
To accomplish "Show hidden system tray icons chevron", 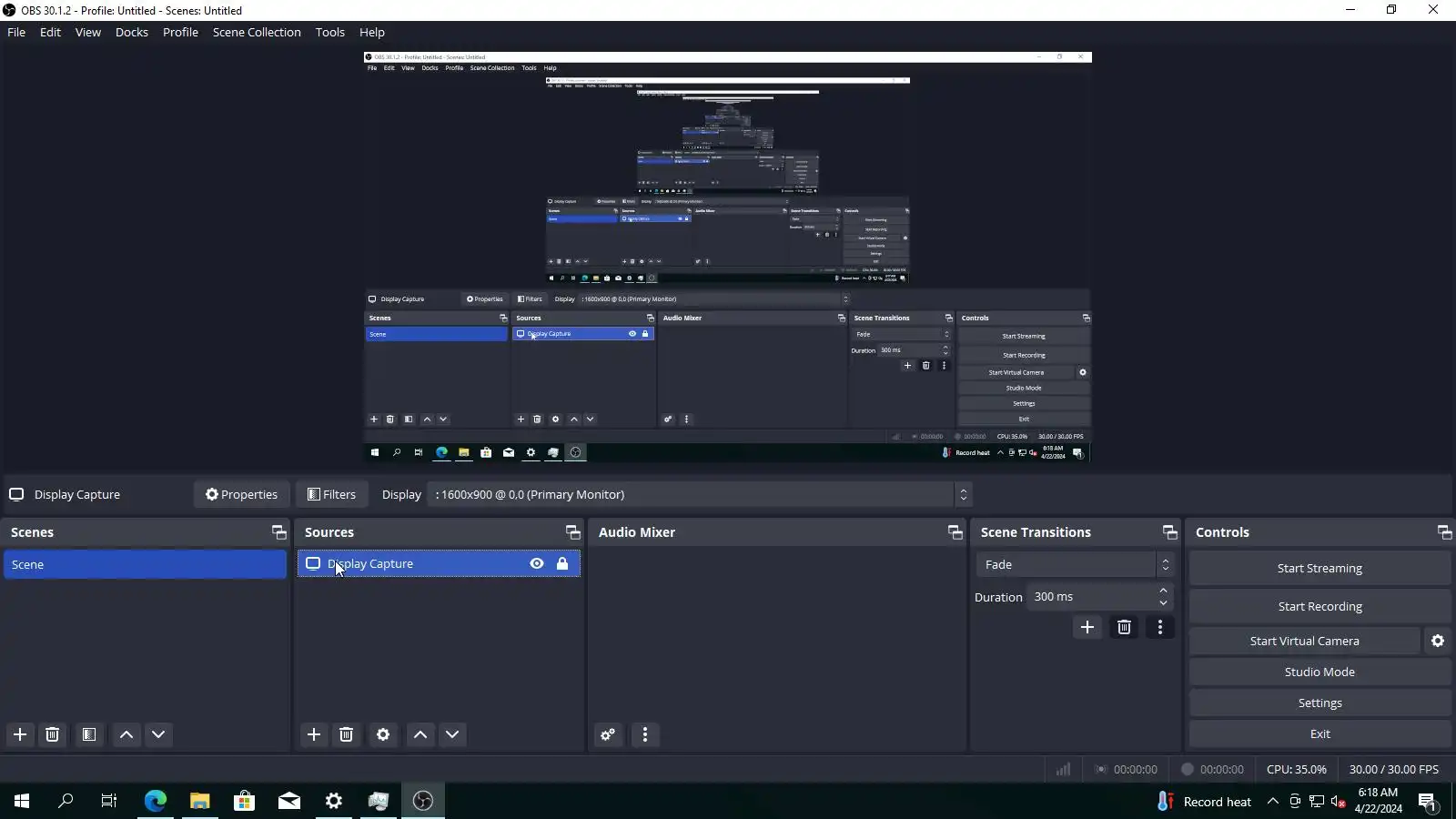I will (x=1273, y=801).
